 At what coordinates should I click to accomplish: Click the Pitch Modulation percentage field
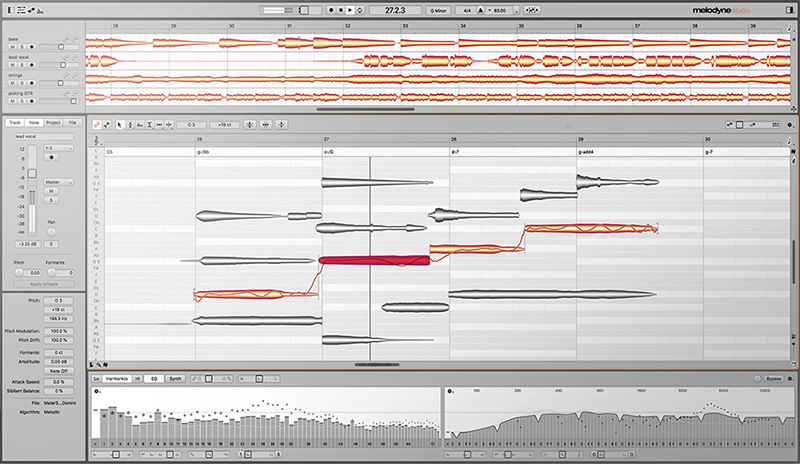point(59,330)
